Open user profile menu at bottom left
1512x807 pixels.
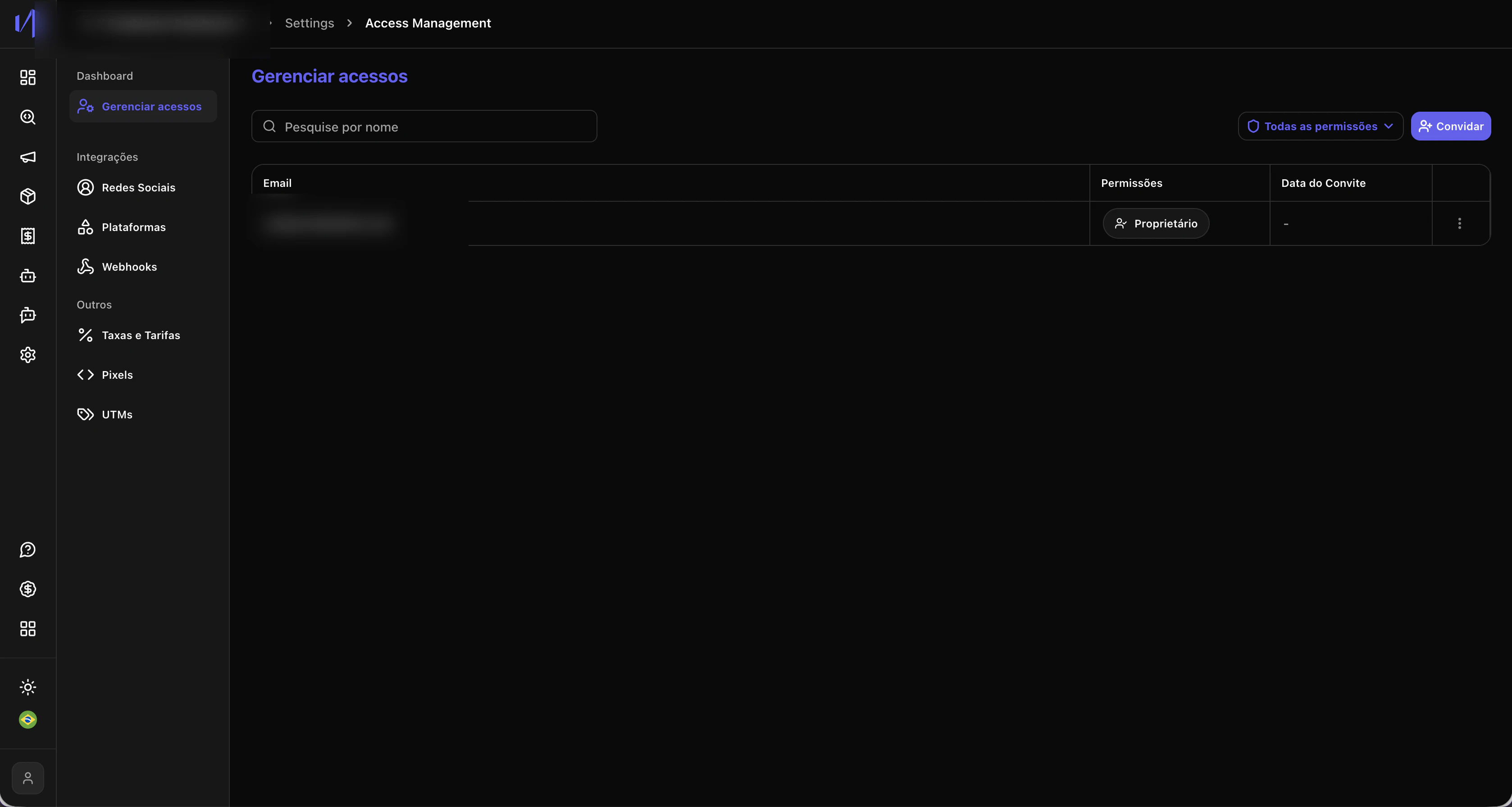tap(27, 778)
